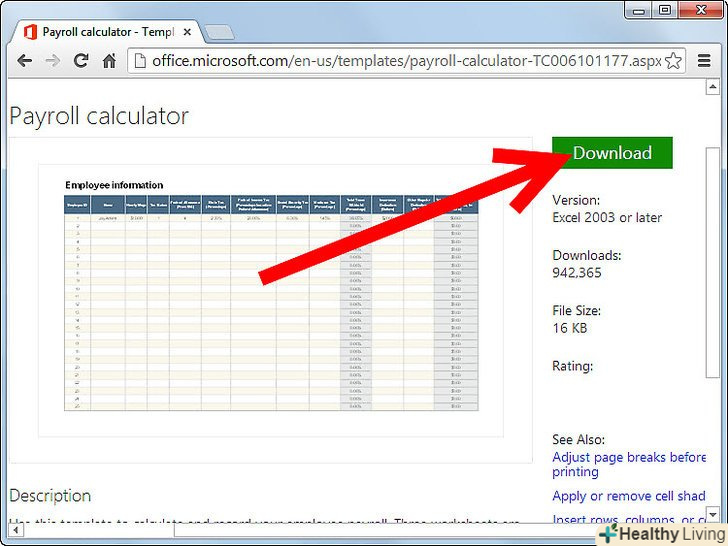Click the 16 KB file size value
Viewport: 728px width, 546px height.
[570, 328]
